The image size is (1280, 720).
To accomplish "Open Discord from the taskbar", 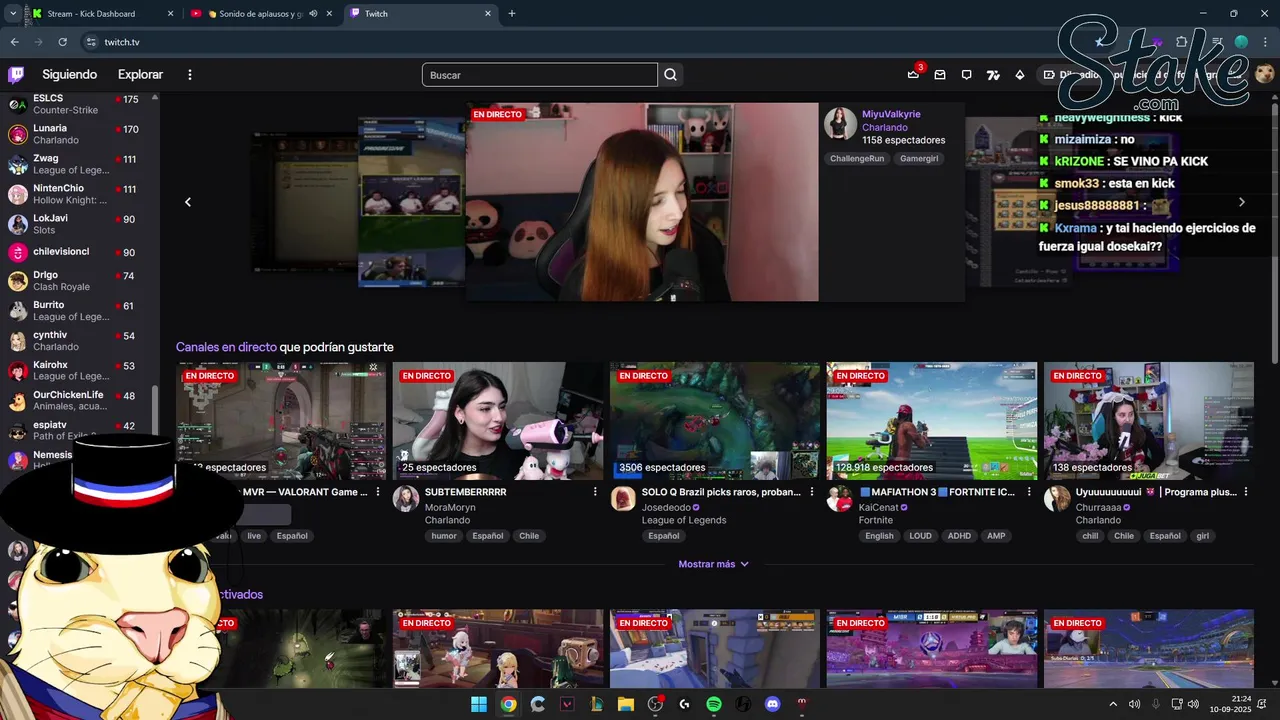I will tap(772, 704).
